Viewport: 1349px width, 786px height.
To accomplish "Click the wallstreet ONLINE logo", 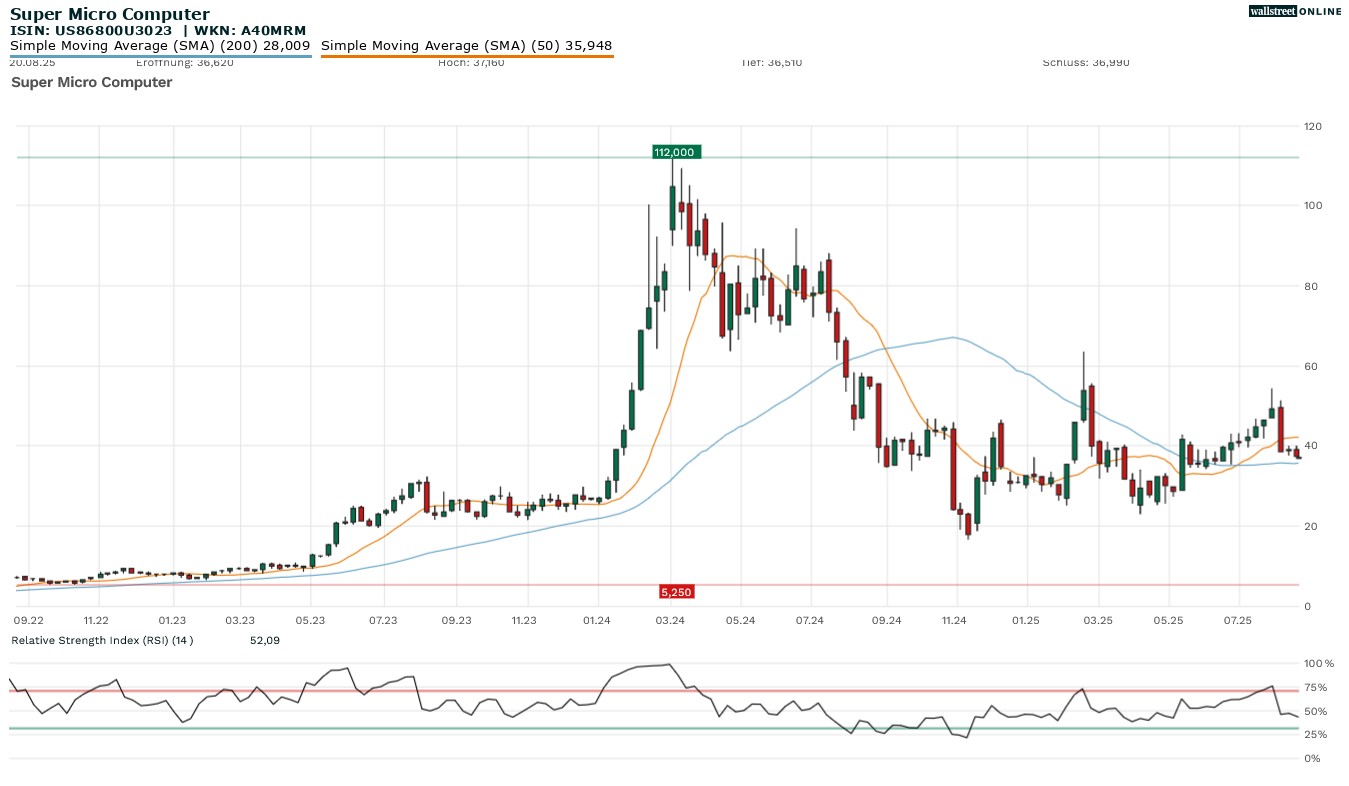I will (x=1295, y=12).
